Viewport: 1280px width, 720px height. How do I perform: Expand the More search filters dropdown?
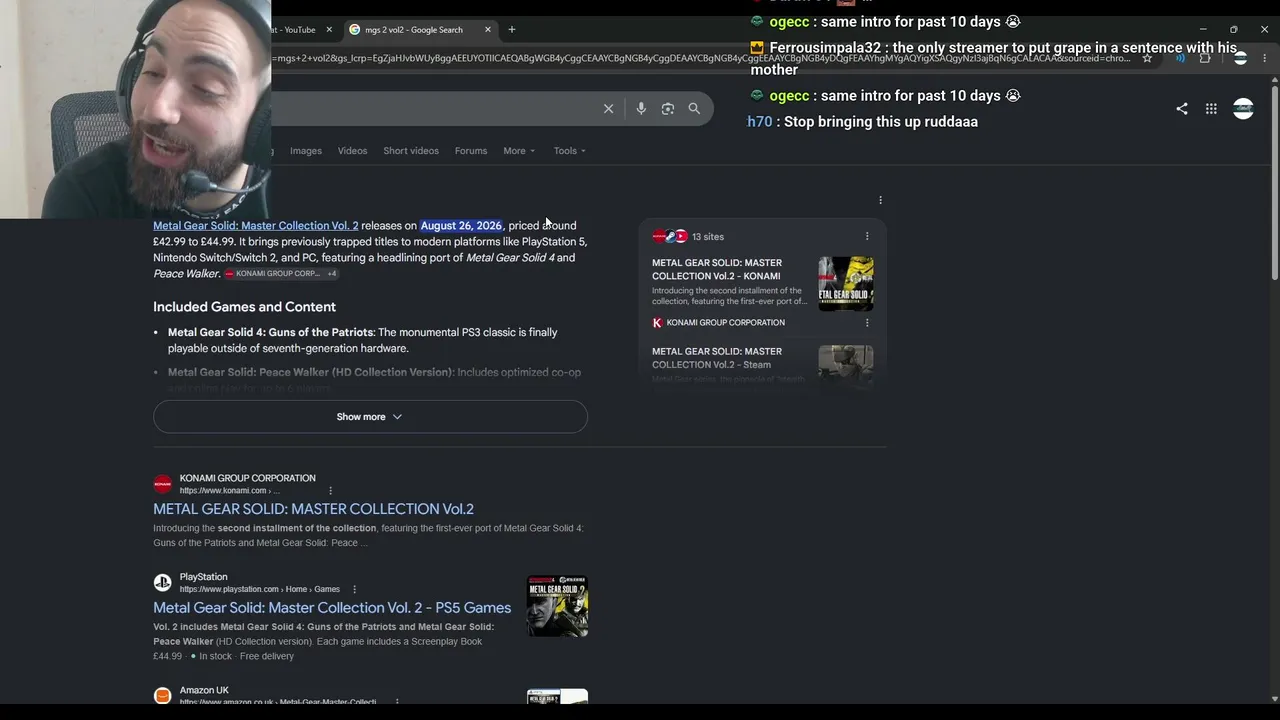[519, 151]
